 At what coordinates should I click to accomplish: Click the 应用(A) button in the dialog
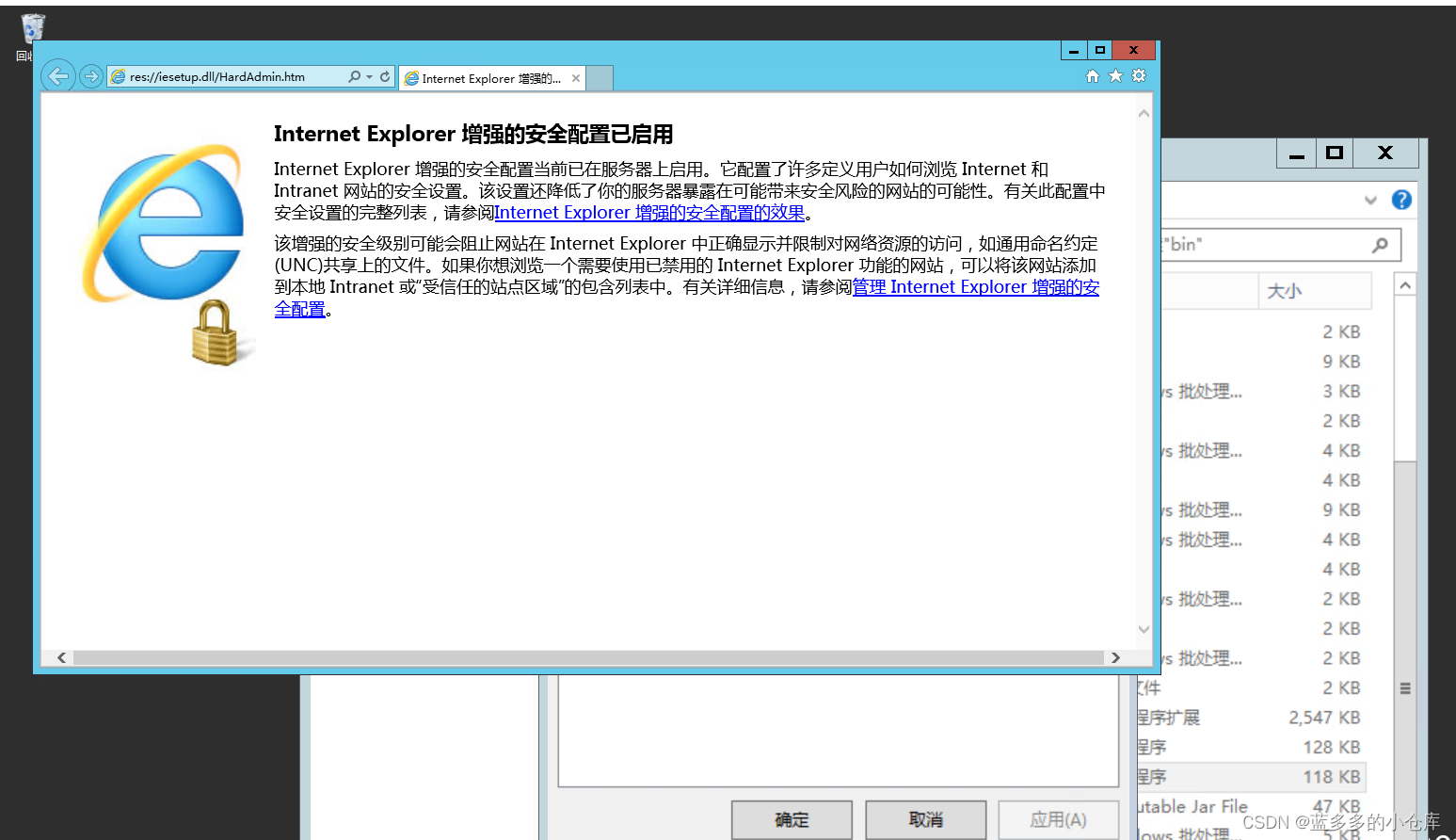point(1059,820)
